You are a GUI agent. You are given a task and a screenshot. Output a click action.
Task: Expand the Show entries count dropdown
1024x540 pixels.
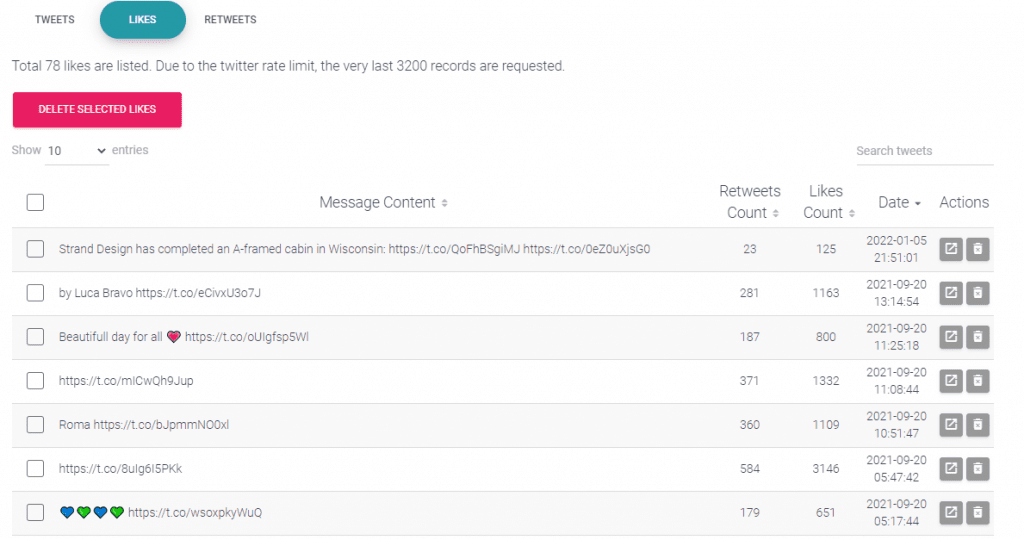[x=76, y=151]
